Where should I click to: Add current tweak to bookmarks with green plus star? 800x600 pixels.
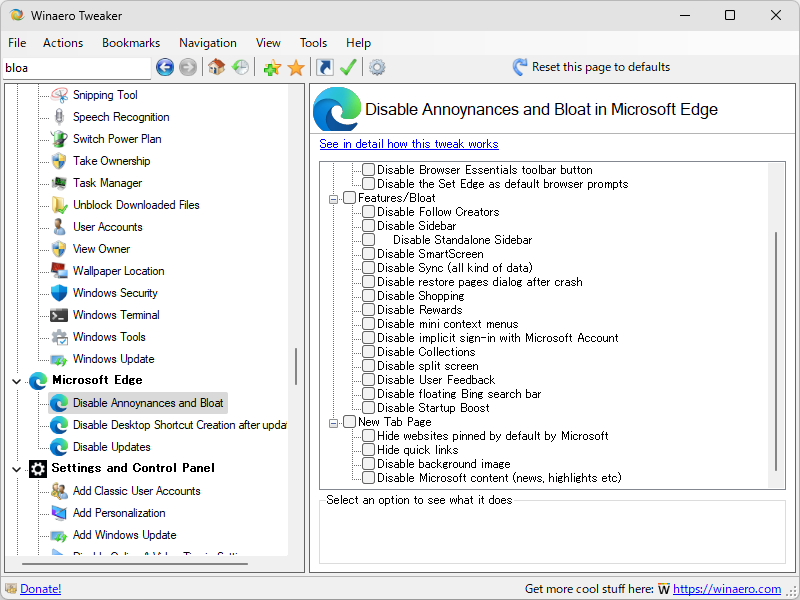coord(271,68)
